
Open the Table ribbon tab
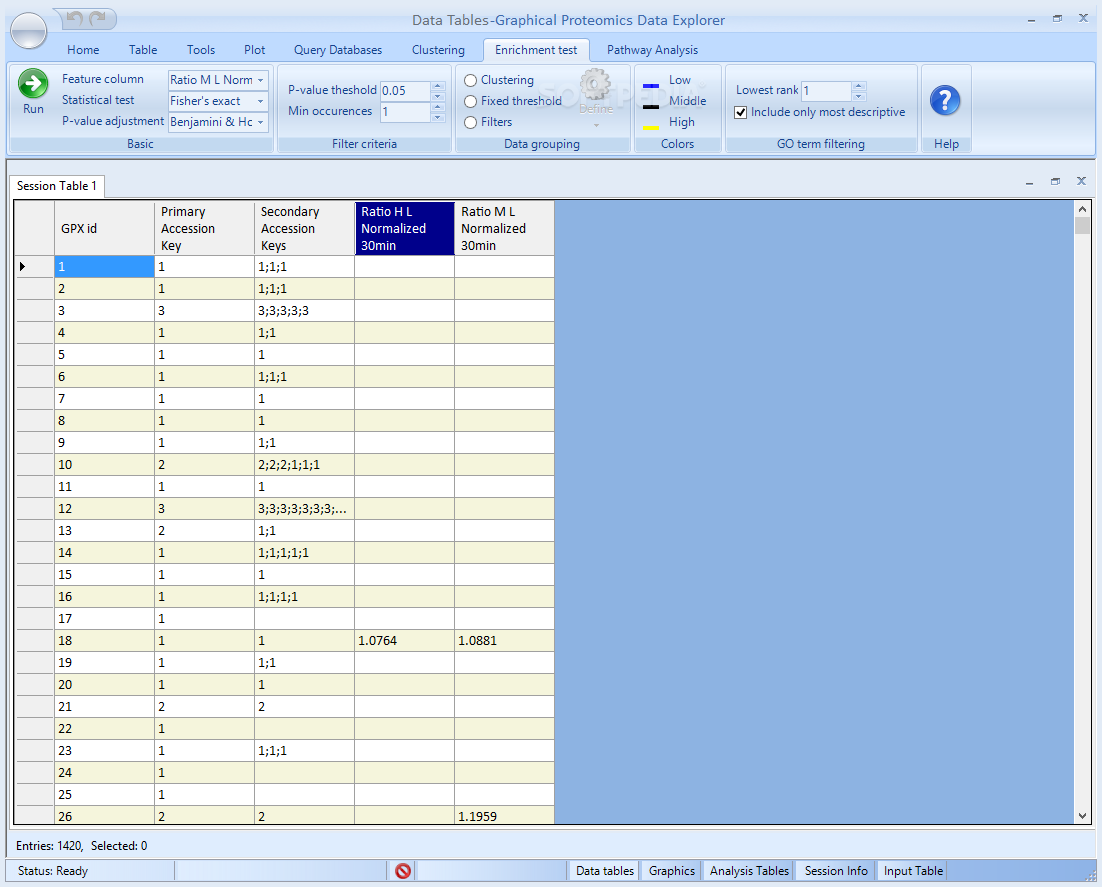[x=143, y=50]
